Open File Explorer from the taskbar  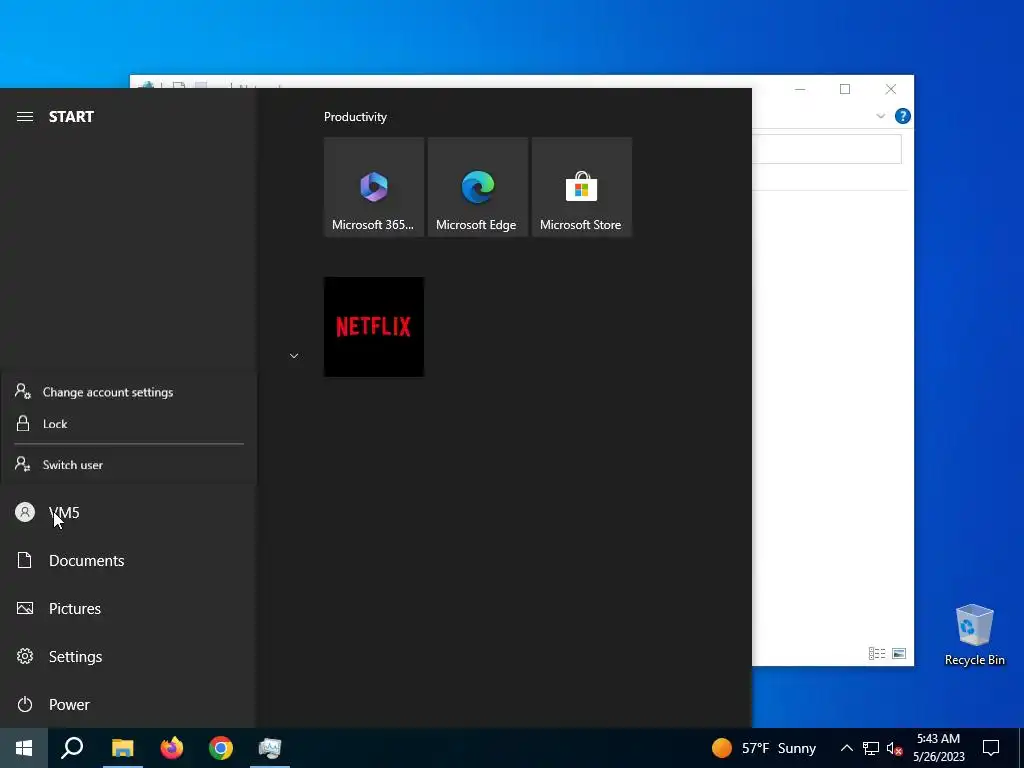(122, 748)
